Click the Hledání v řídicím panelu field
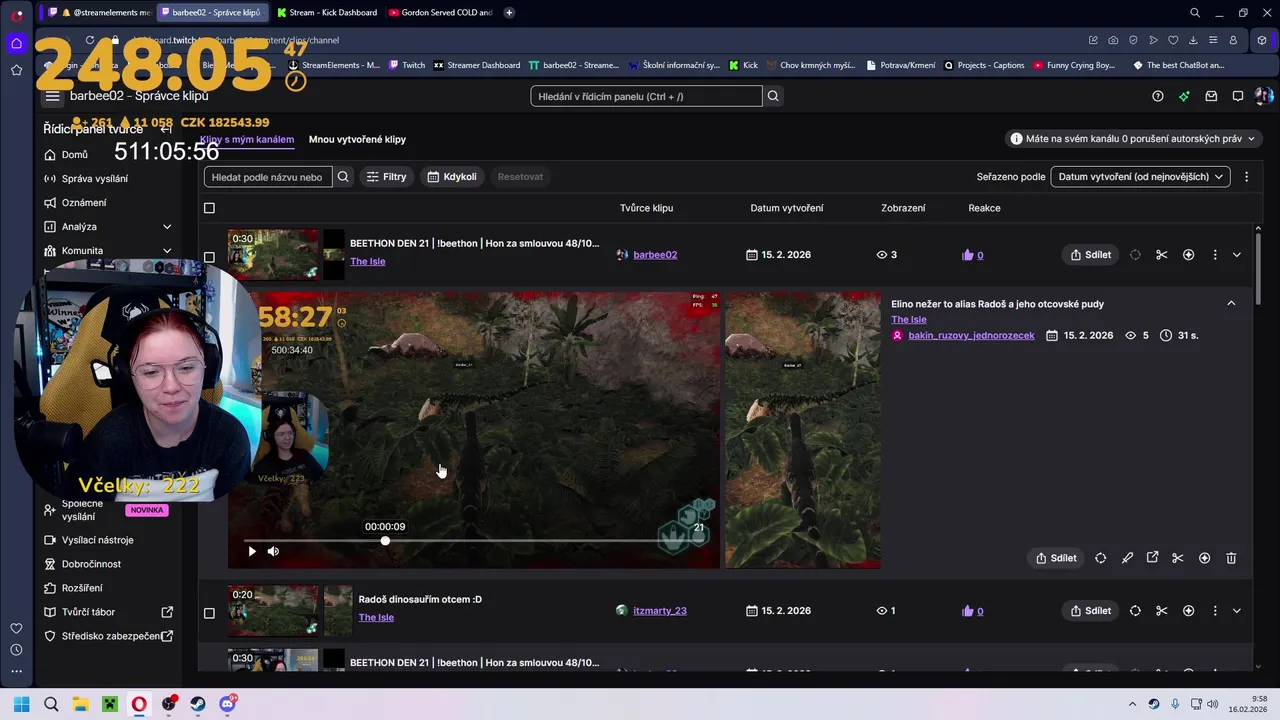Image resolution: width=1280 pixels, height=720 pixels. [646, 96]
